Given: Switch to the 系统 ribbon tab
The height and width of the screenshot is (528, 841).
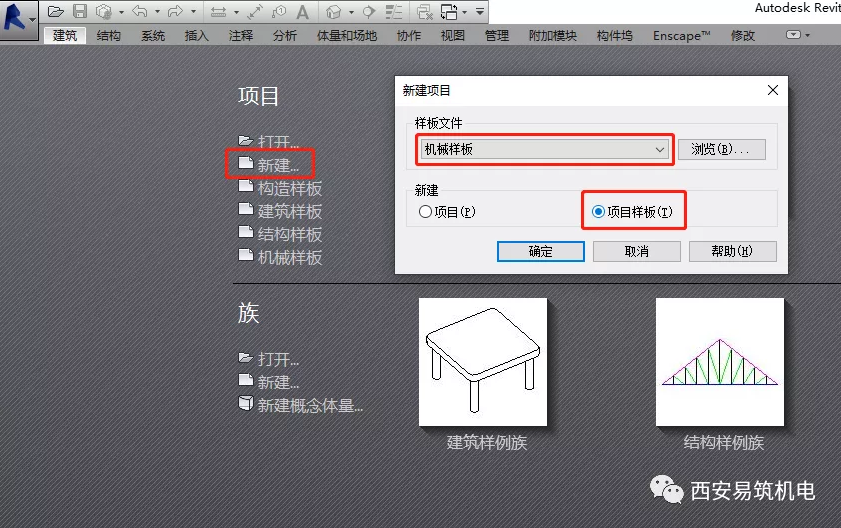Looking at the screenshot, I should pos(153,35).
